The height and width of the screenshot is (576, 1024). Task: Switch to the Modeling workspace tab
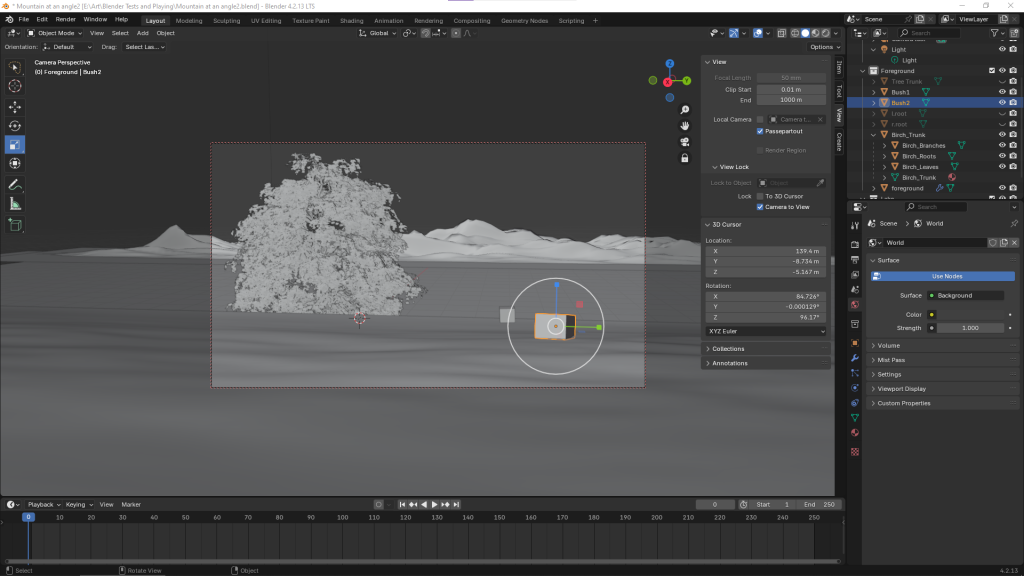[189, 21]
